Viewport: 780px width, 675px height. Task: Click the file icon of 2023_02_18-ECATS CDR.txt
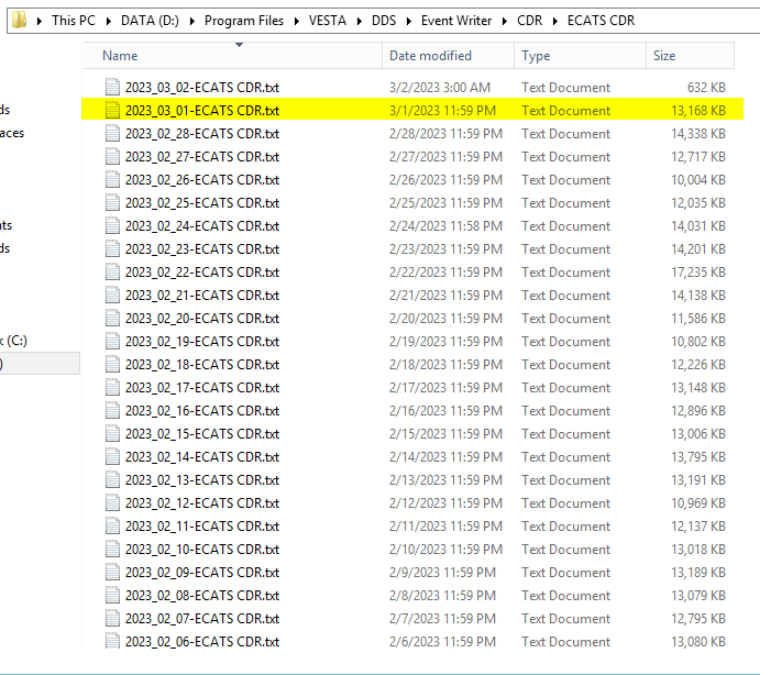(112, 364)
